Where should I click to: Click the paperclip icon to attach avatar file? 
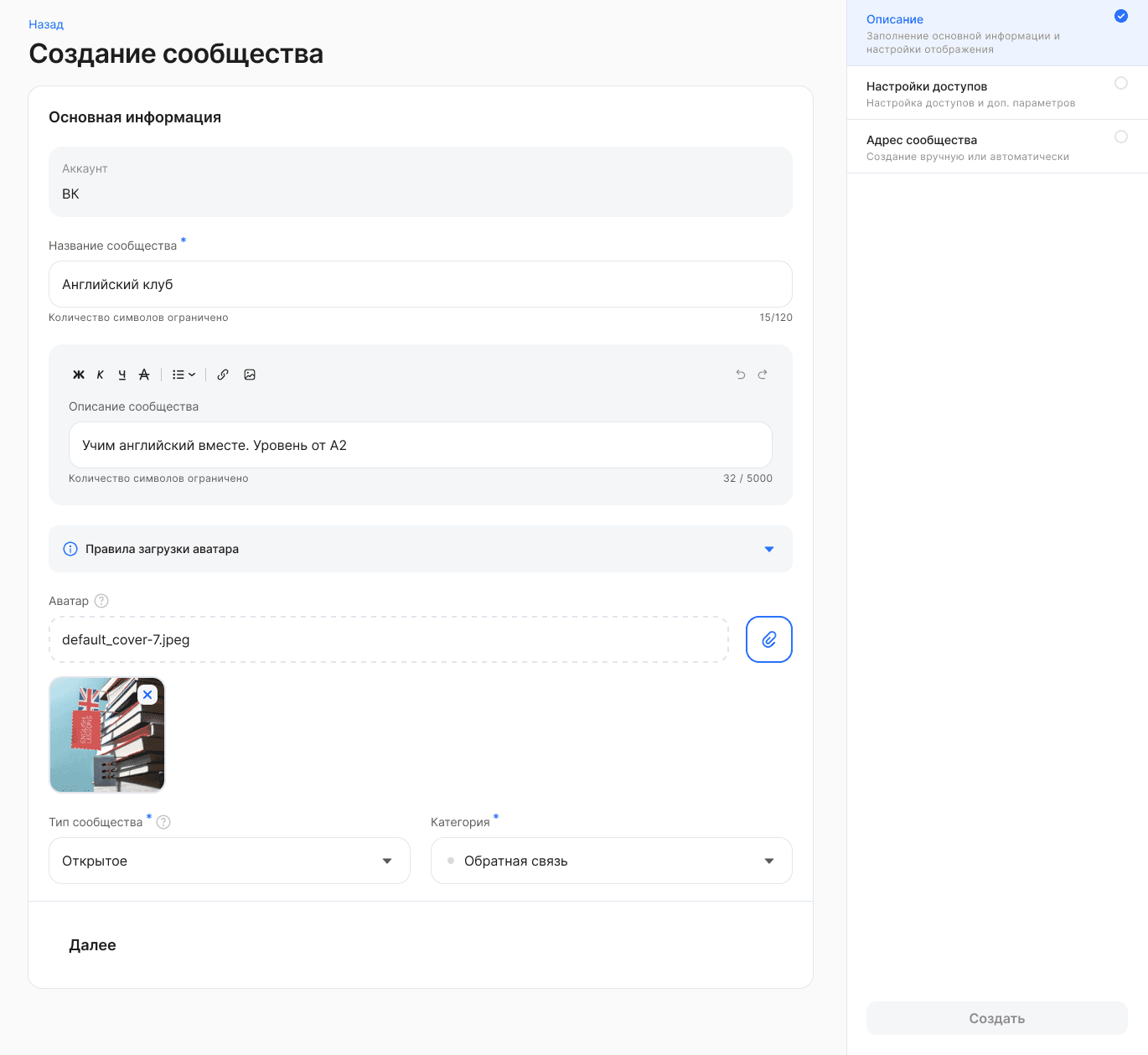(768, 639)
